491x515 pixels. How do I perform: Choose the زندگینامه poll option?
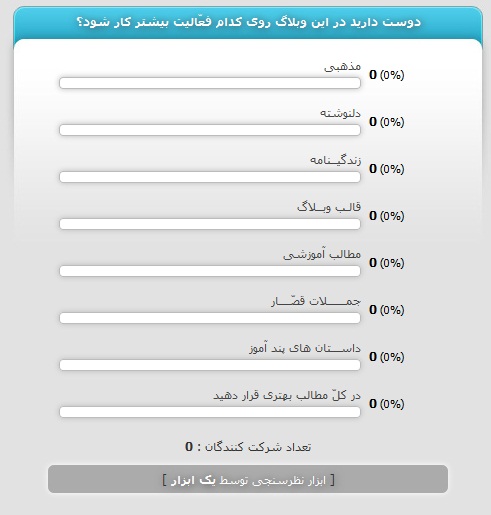click(x=335, y=160)
